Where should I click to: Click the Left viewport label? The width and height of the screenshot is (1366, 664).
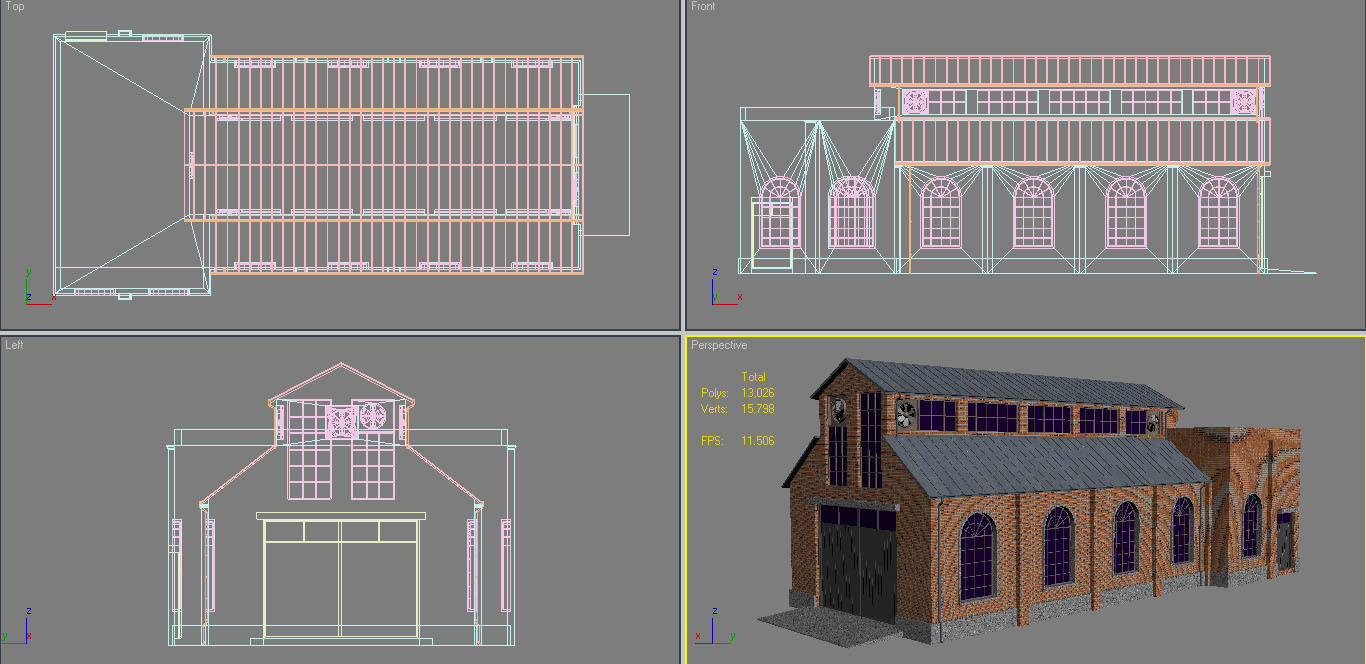(14, 345)
